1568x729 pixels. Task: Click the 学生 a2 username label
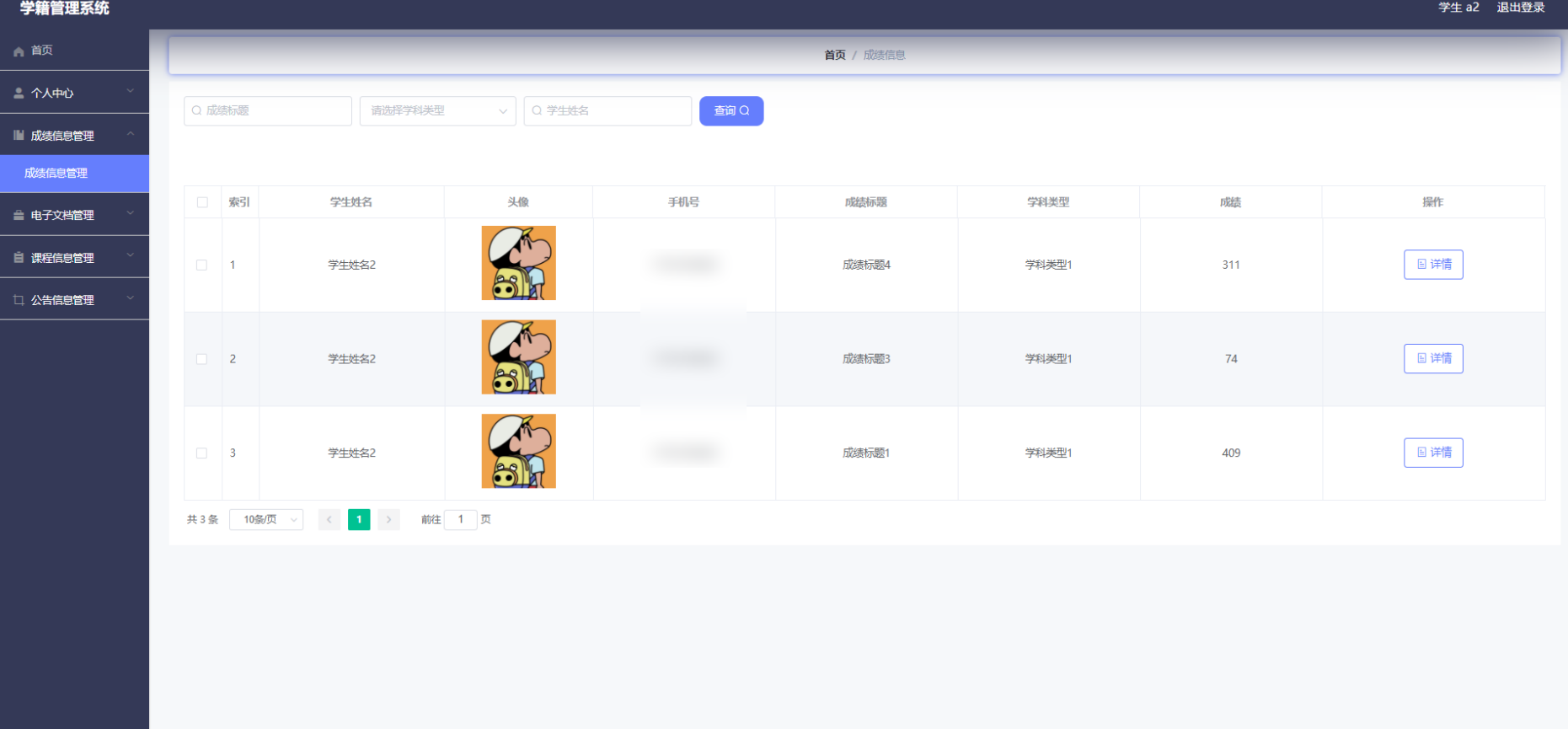pos(1458,8)
